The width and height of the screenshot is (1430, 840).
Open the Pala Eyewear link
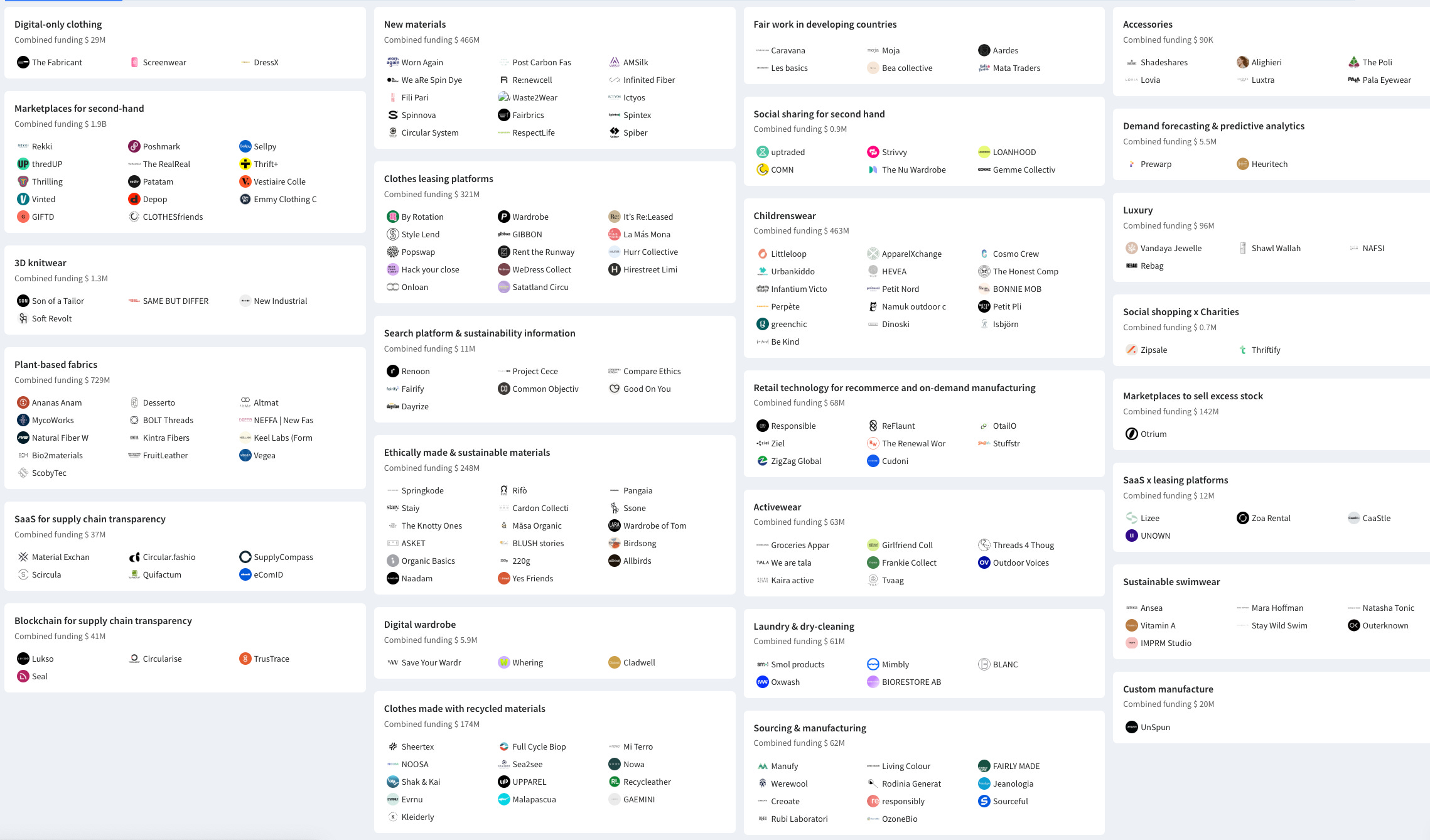point(1387,80)
